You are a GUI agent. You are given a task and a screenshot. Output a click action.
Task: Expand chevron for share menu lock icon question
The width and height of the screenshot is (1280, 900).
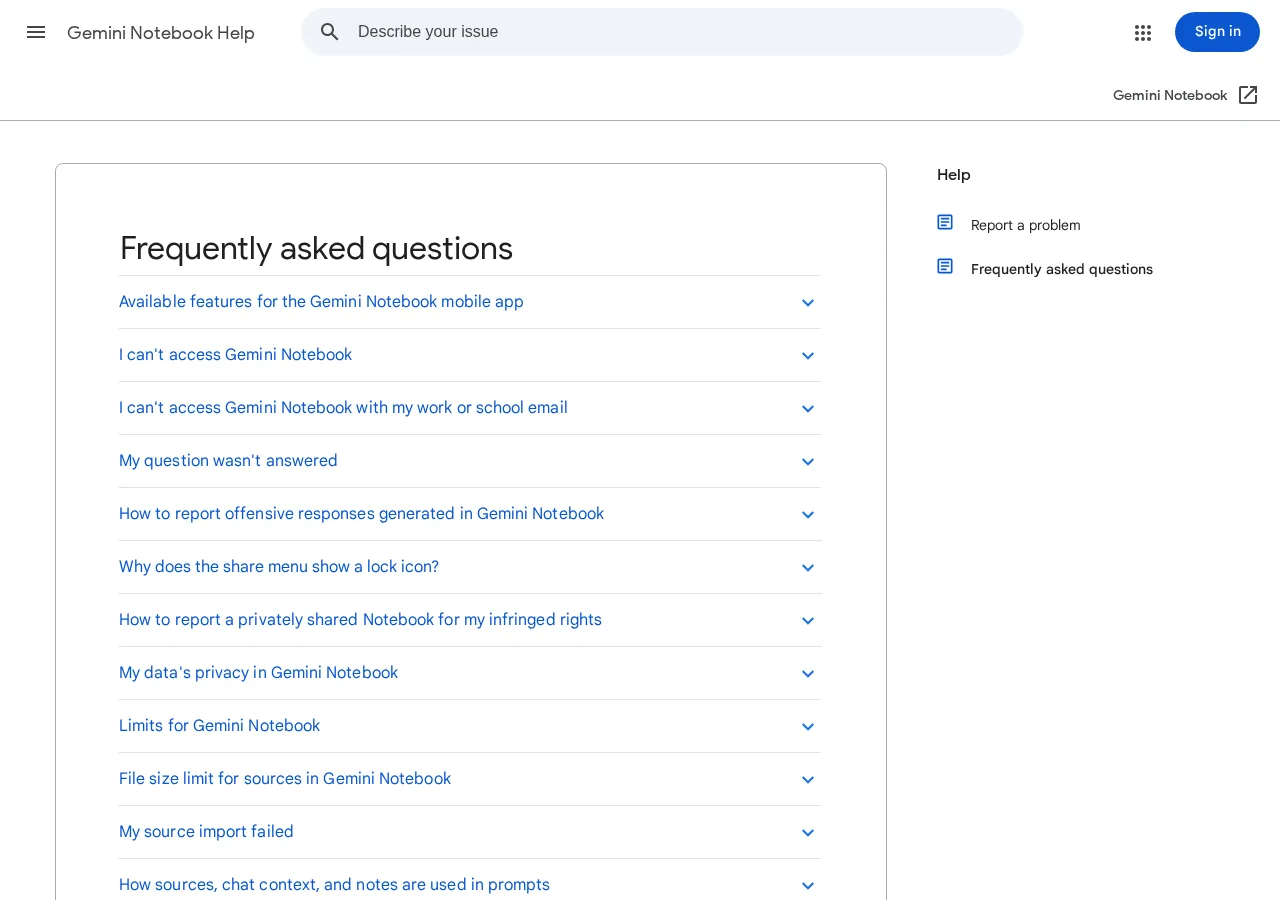point(808,568)
